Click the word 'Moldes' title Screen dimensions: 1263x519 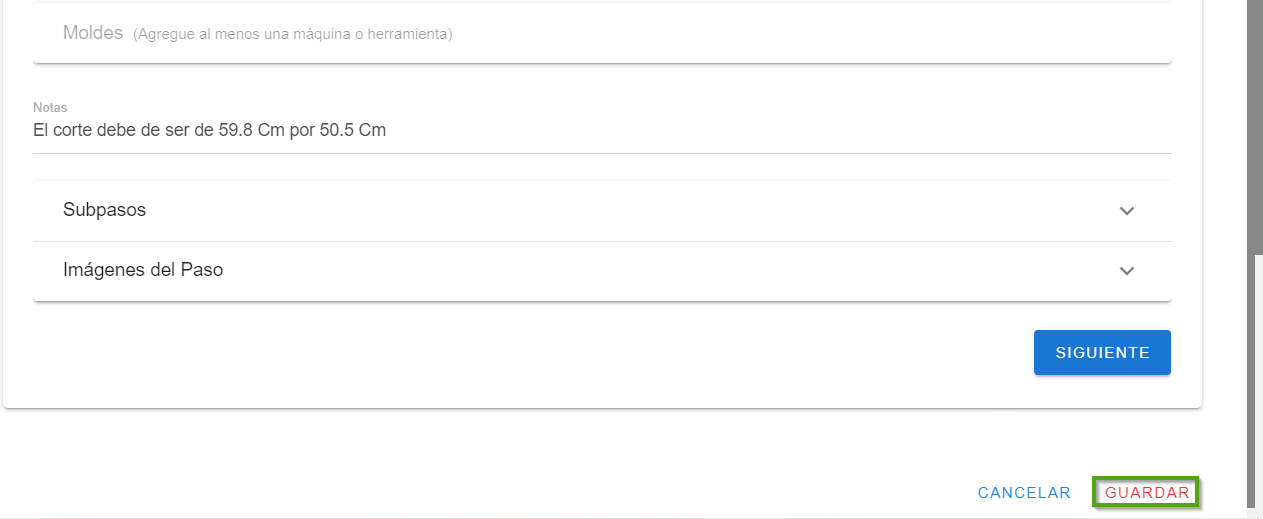click(x=92, y=33)
